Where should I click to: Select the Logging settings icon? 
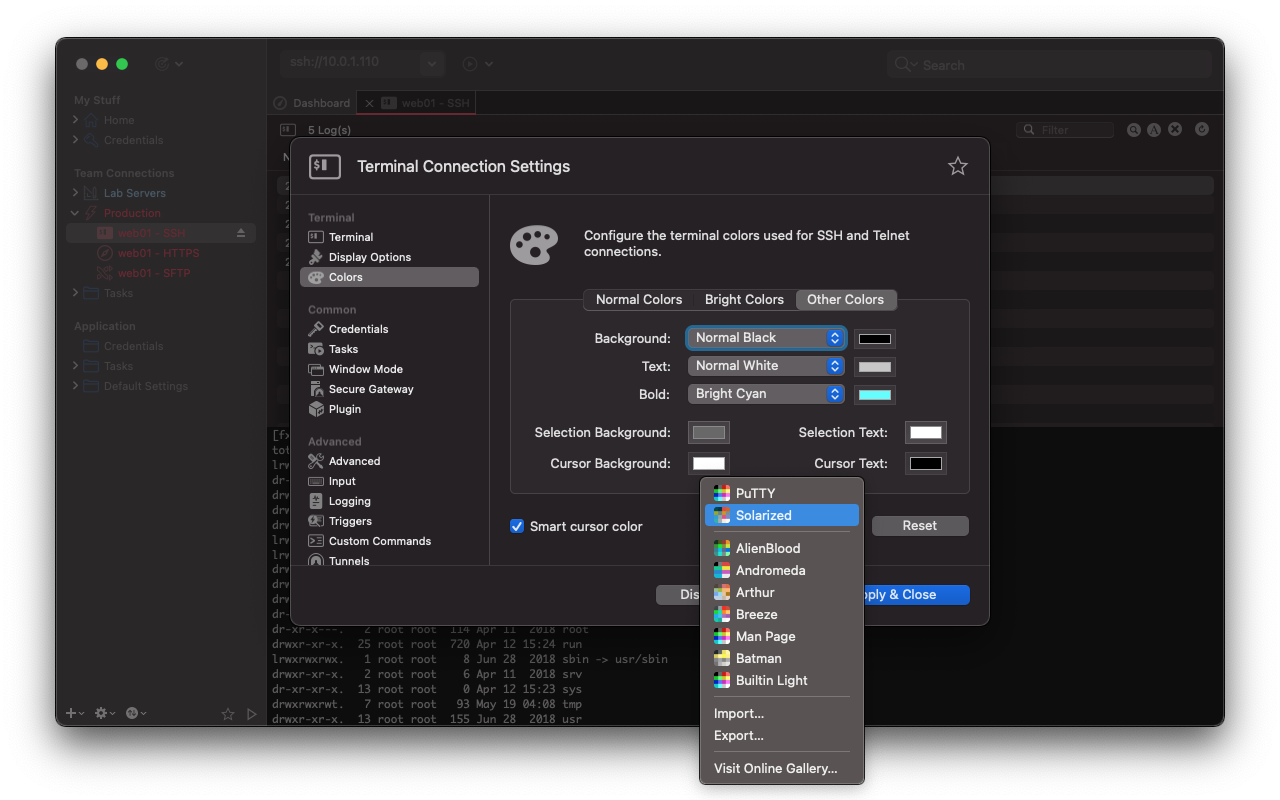click(x=316, y=500)
